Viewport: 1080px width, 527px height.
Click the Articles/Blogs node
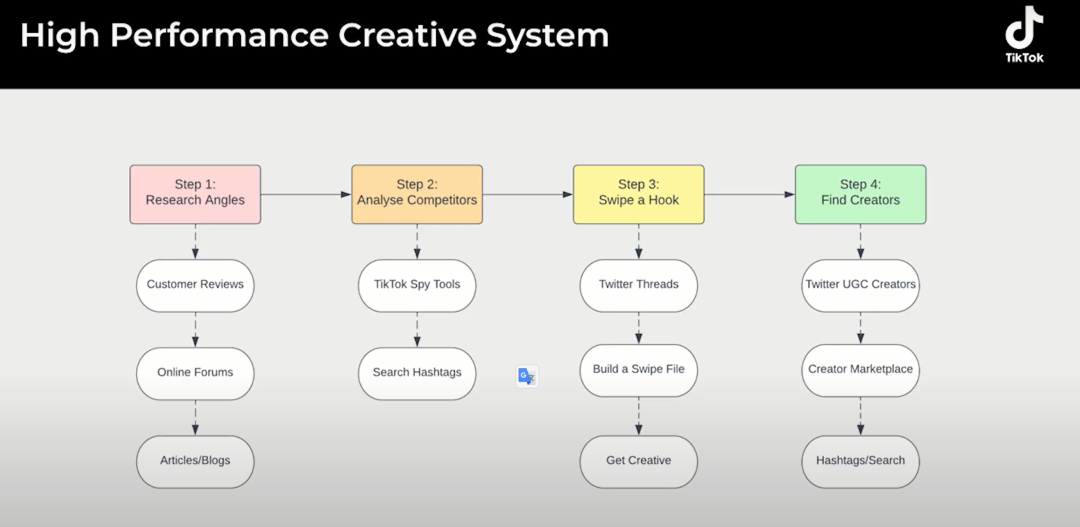point(195,461)
